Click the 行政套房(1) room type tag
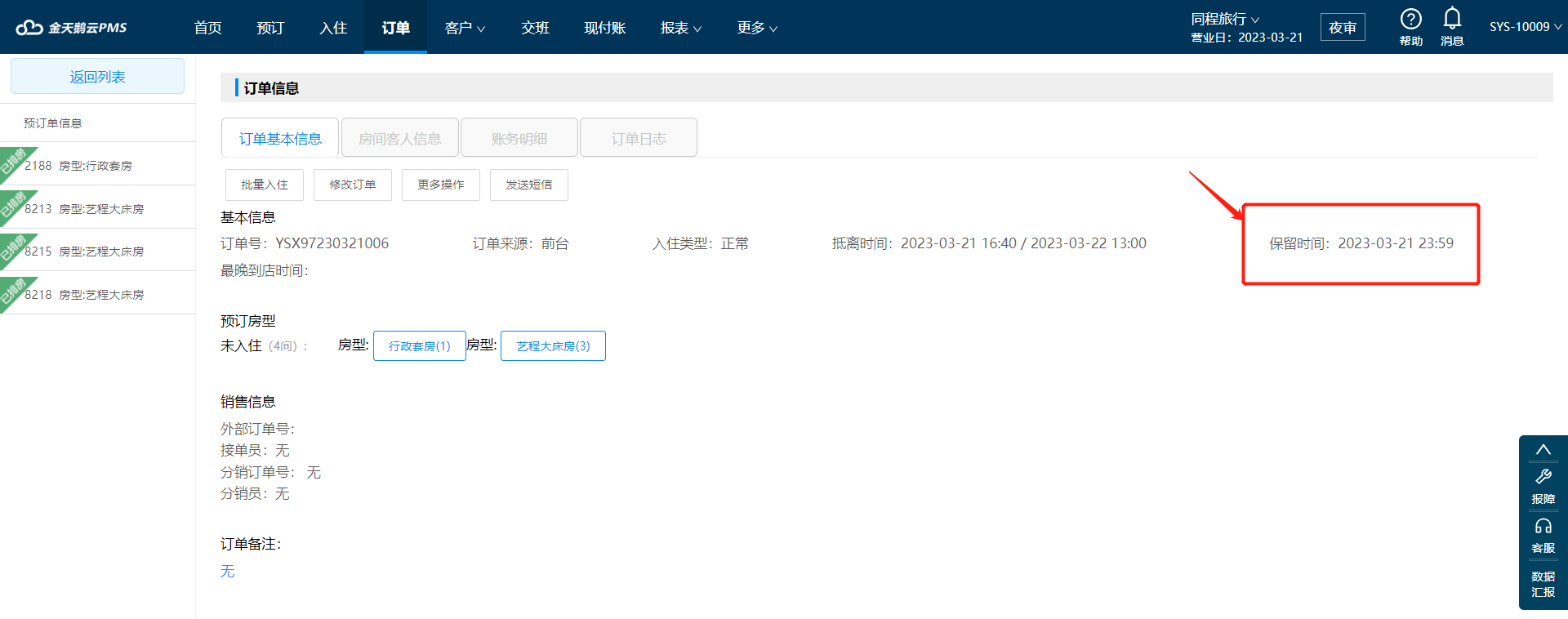The height and width of the screenshot is (619, 1568). [x=420, y=345]
